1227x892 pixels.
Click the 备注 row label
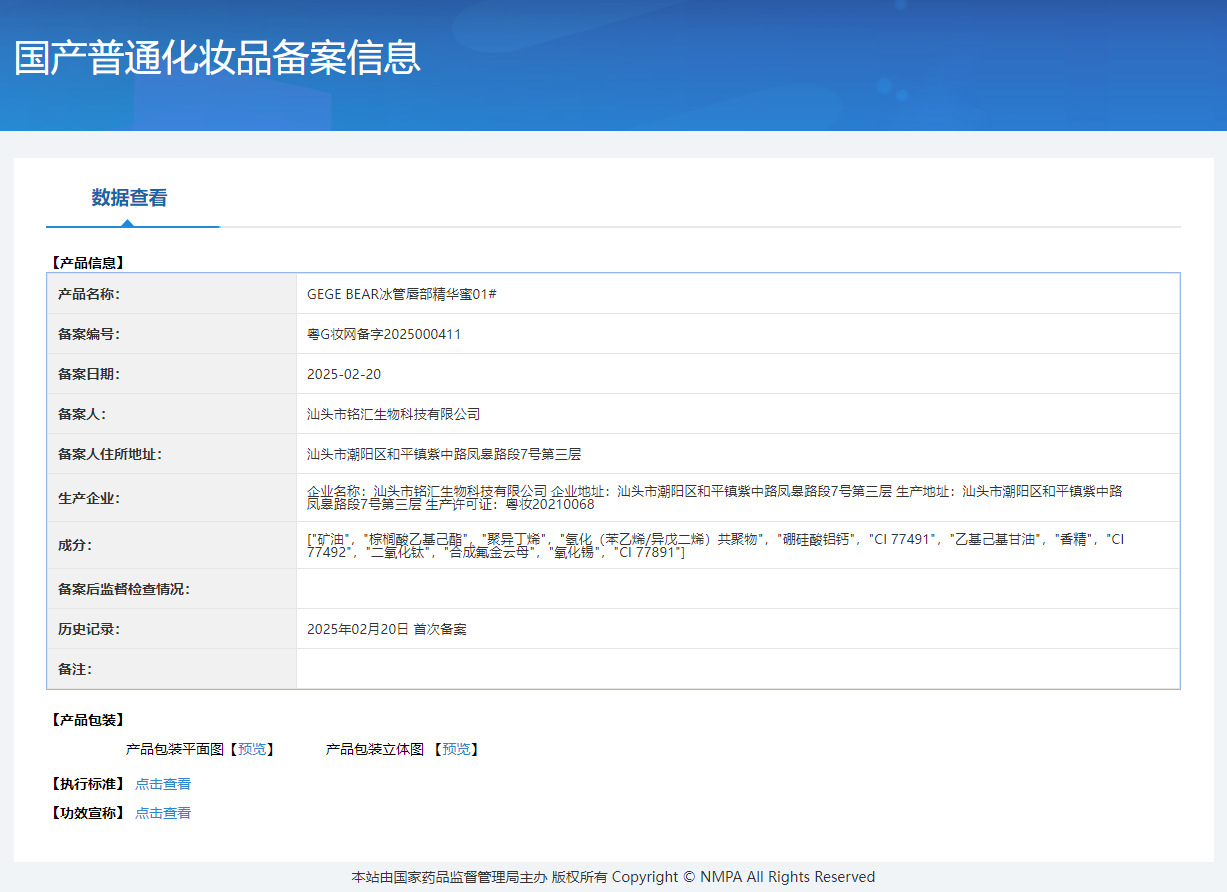75,669
